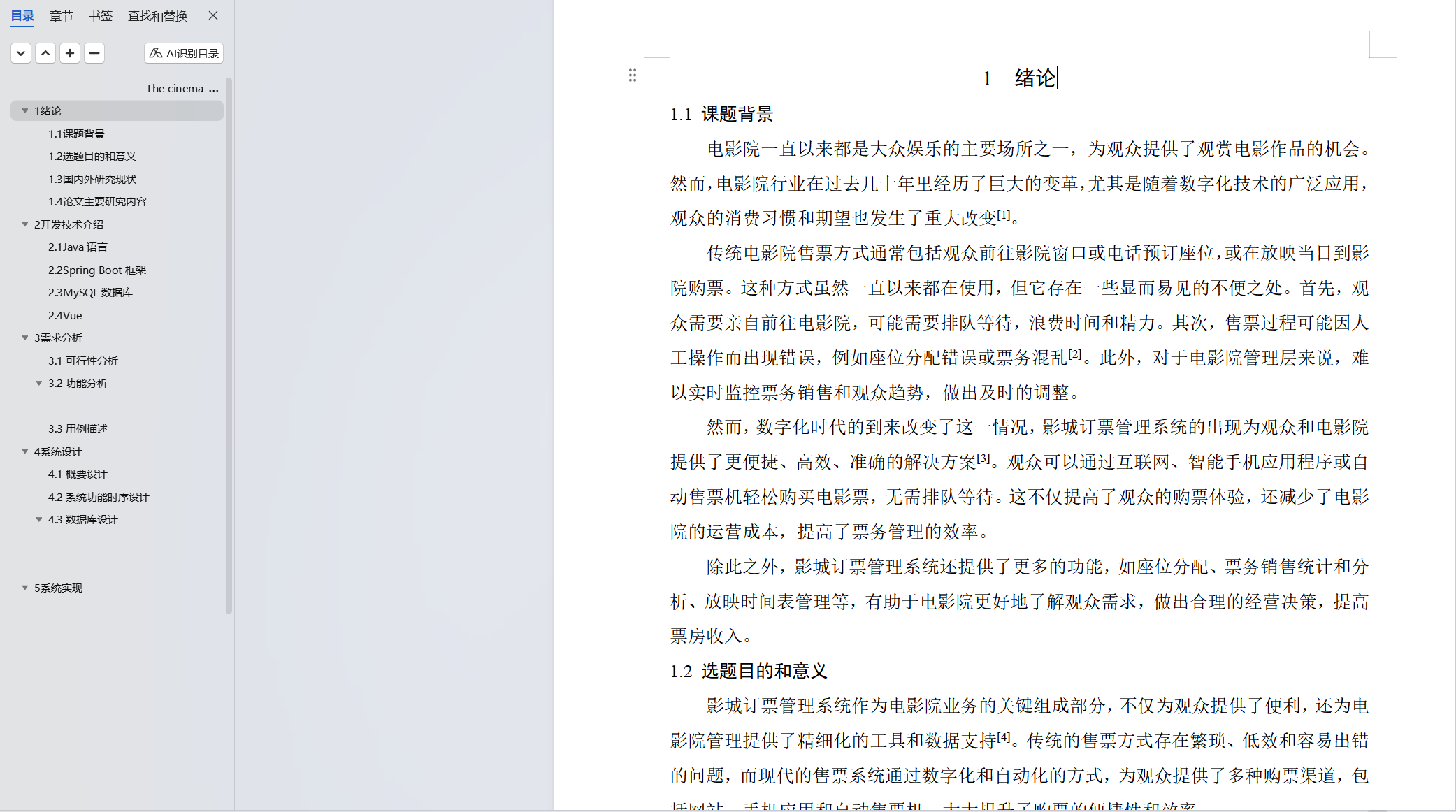Collapse the 5系统实现 outline node
The height and width of the screenshot is (812, 1456).
point(25,588)
